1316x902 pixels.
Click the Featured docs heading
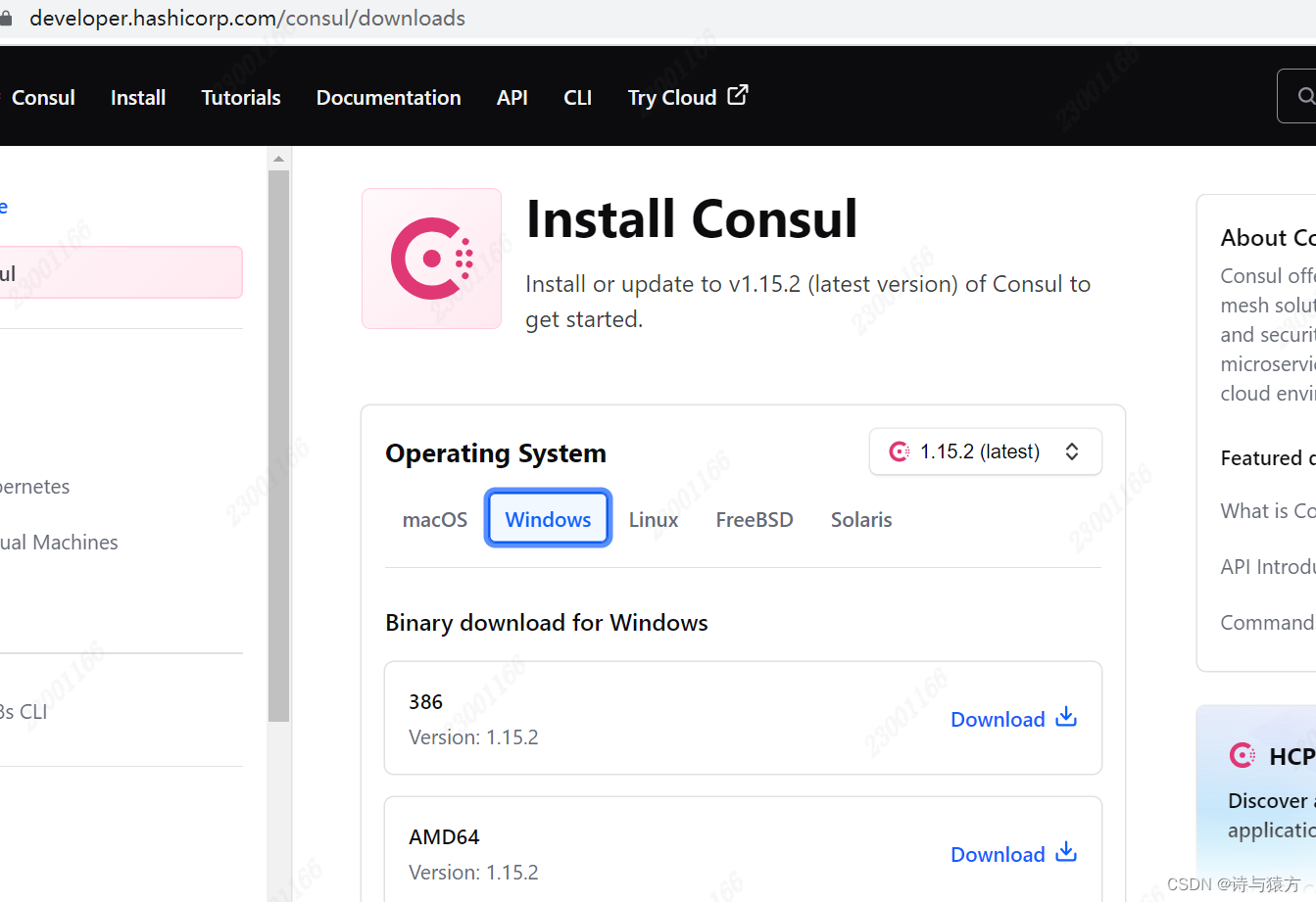coord(1268,458)
